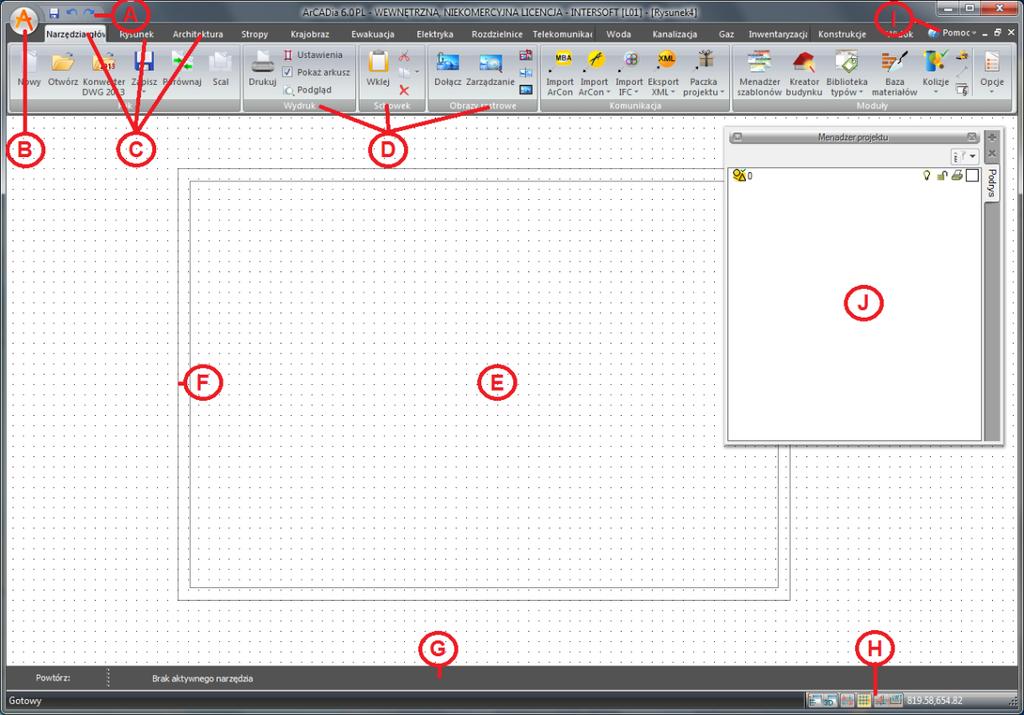This screenshot has width=1024, height=715.
Task: Switch to the Konstrukcje ribbon tab
Action: pos(842,34)
